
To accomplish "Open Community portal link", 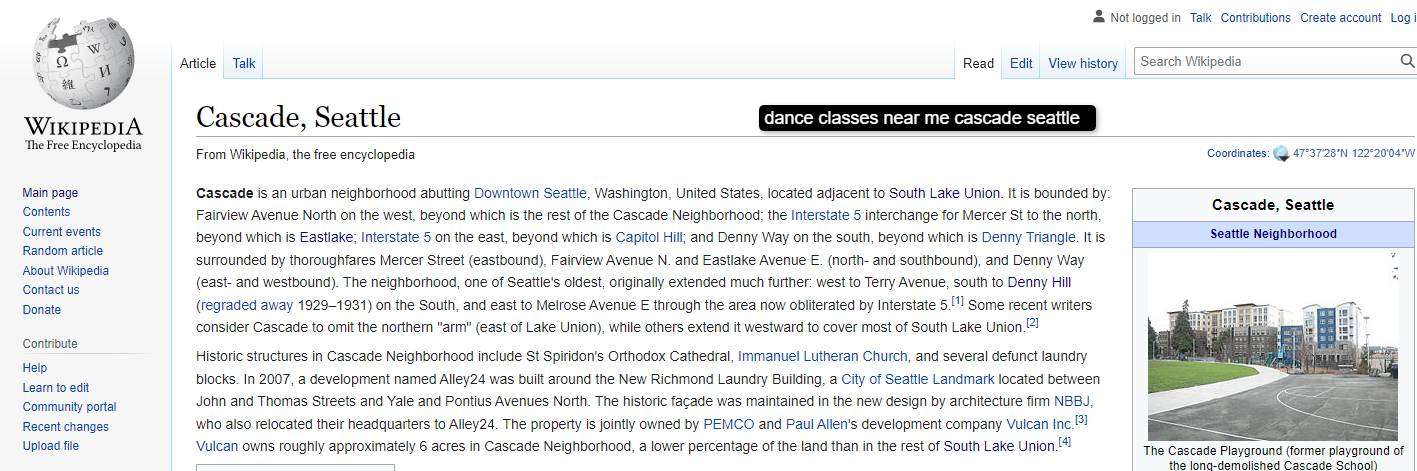I will tap(69, 407).
